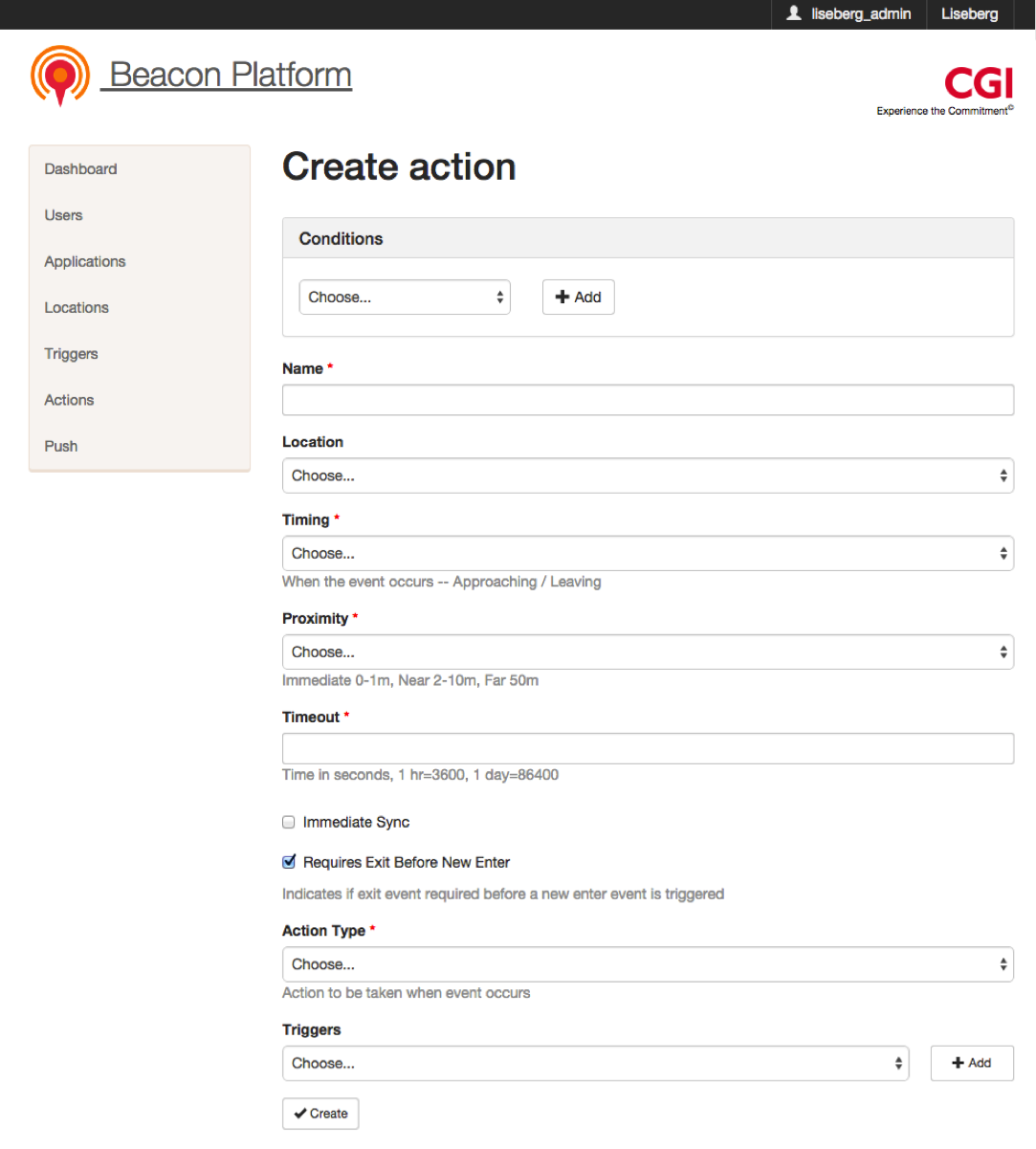1036x1149 pixels.
Task: Open Actions in the sidebar
Action: (x=69, y=400)
